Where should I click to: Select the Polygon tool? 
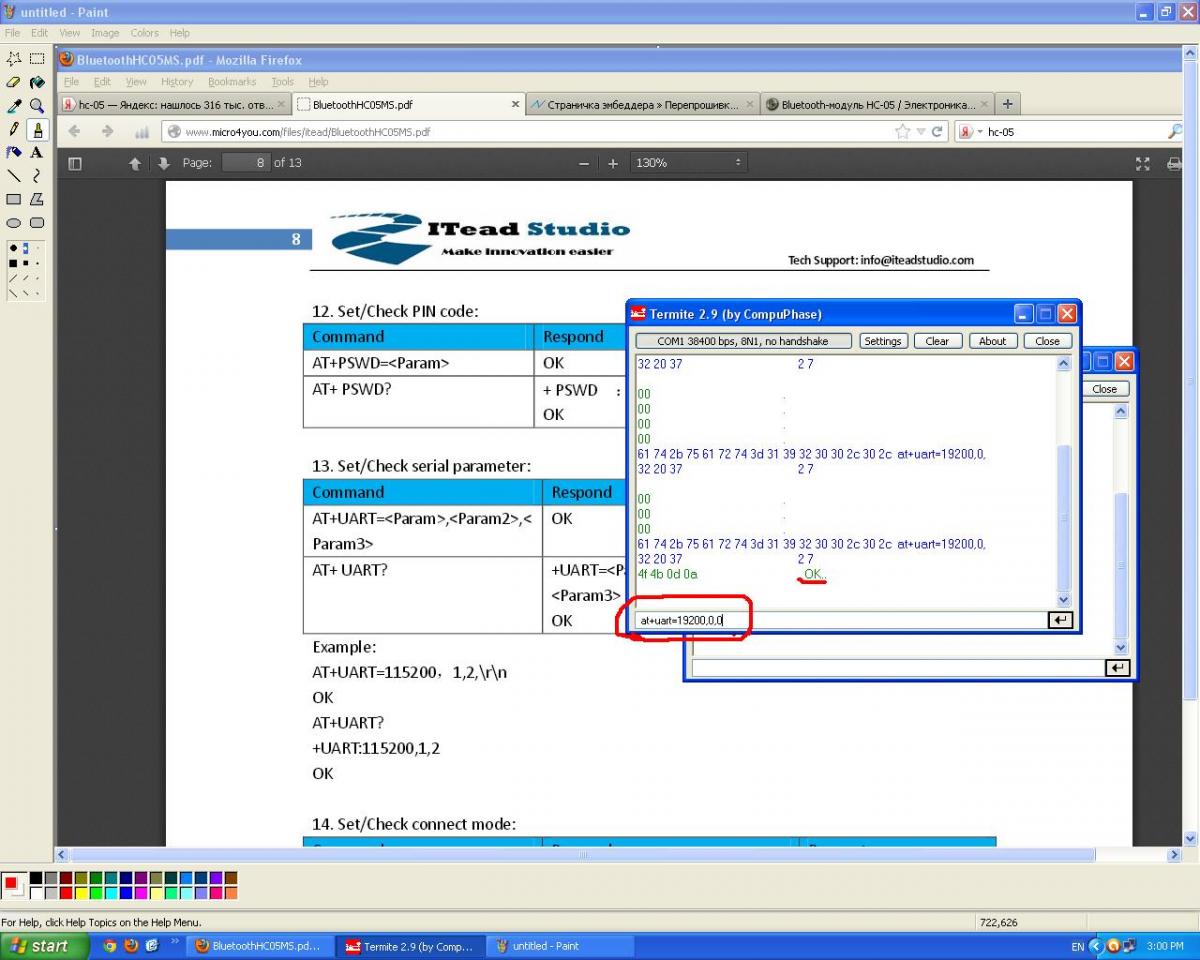point(37,199)
